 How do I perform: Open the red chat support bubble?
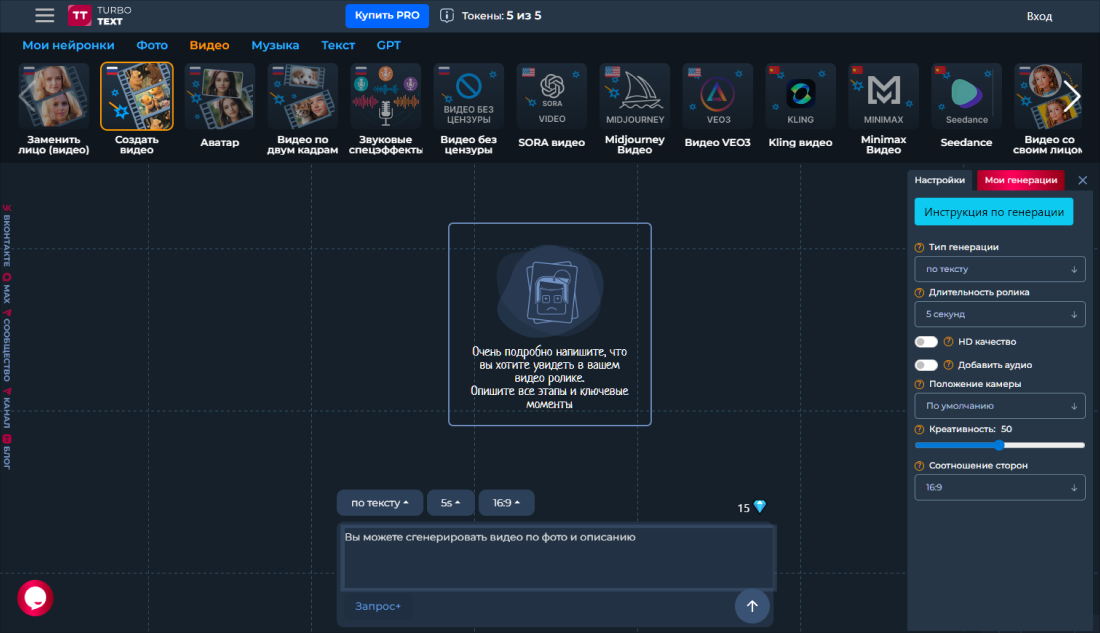35,597
